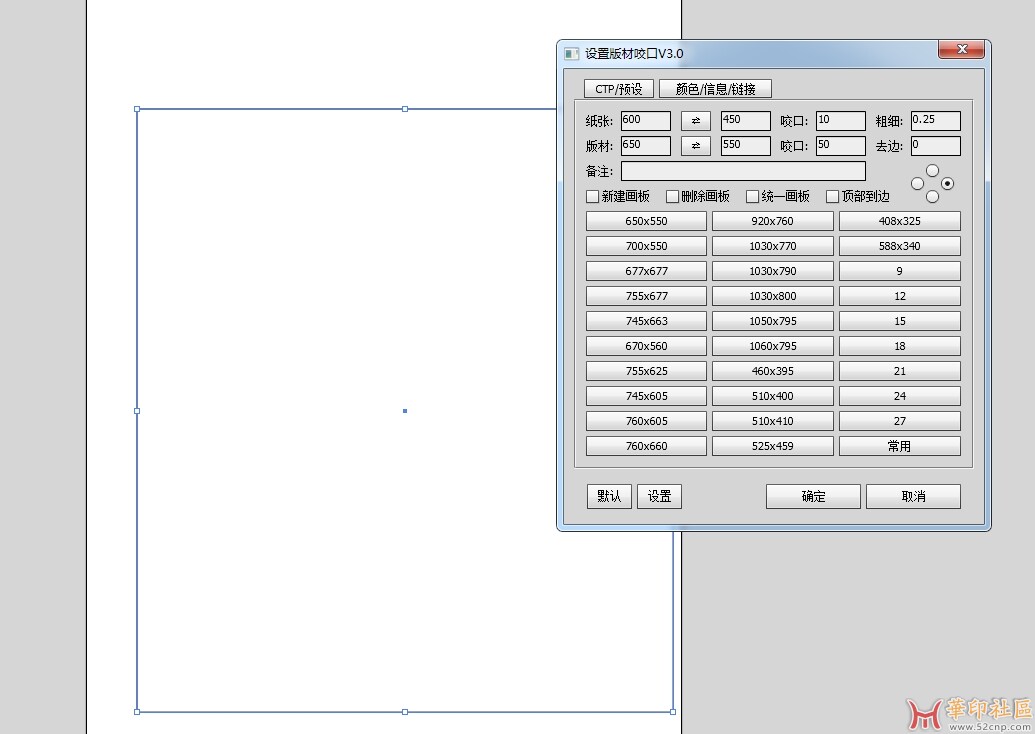This screenshot has height=734, width=1035.
Task: Apply the 650x550 plate size preset
Action: coord(646,221)
